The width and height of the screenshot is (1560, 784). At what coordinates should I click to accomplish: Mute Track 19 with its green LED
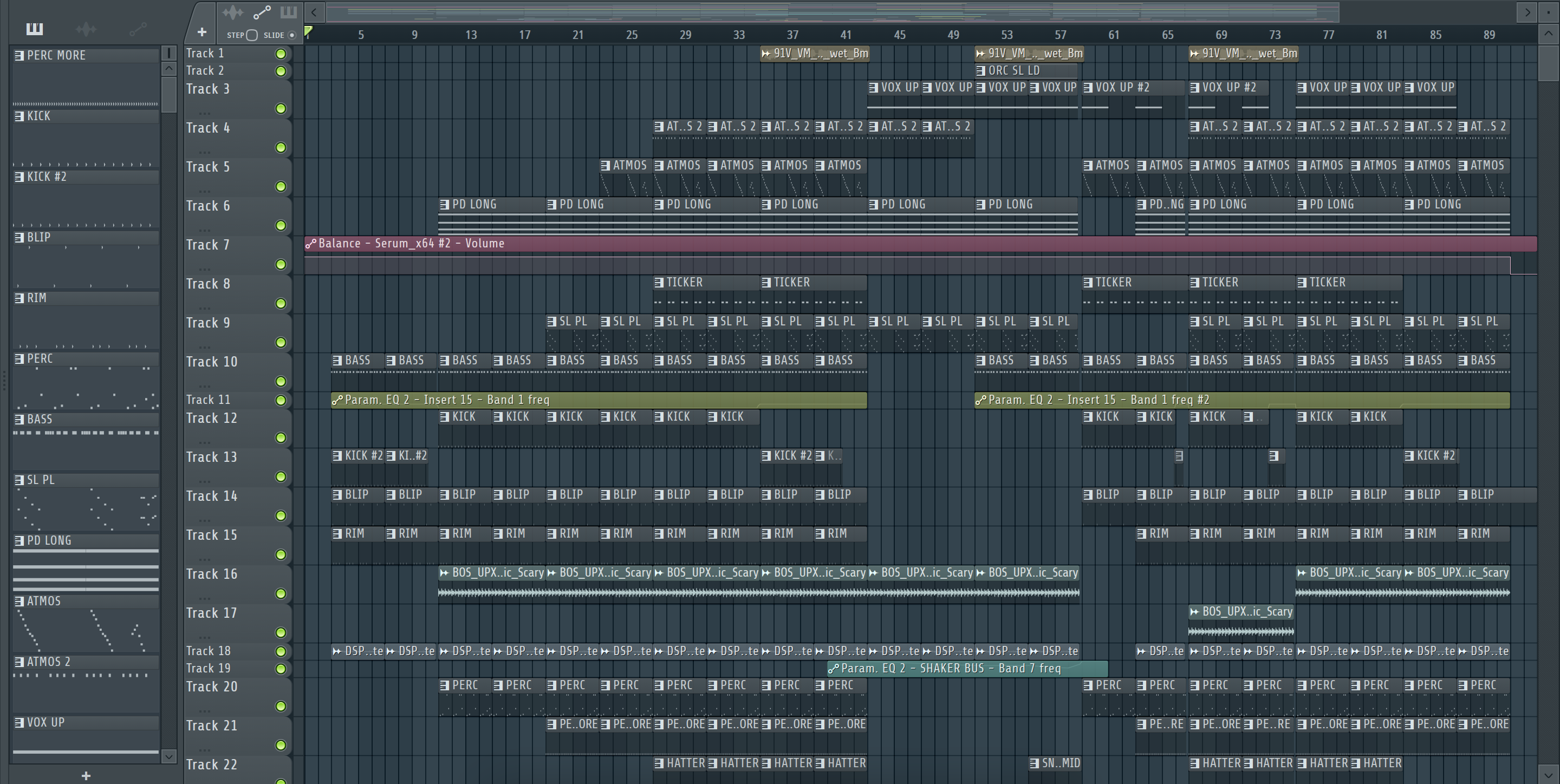click(281, 669)
